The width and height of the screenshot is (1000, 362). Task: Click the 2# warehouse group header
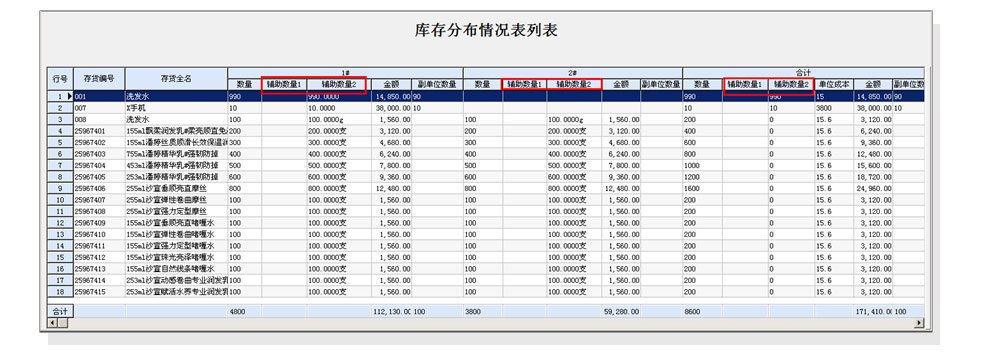(573, 73)
